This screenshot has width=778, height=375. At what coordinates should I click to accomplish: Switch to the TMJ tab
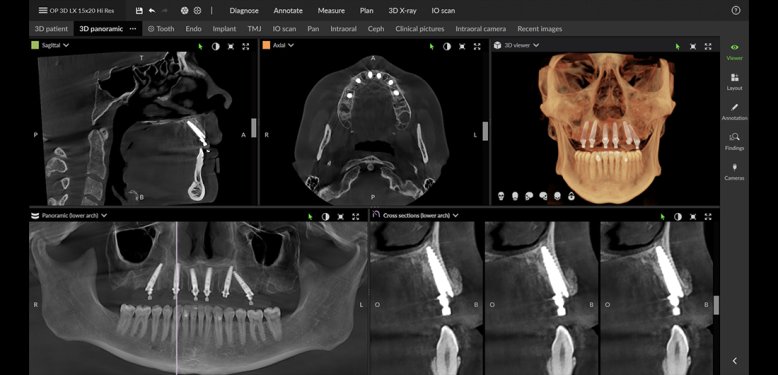pos(255,29)
